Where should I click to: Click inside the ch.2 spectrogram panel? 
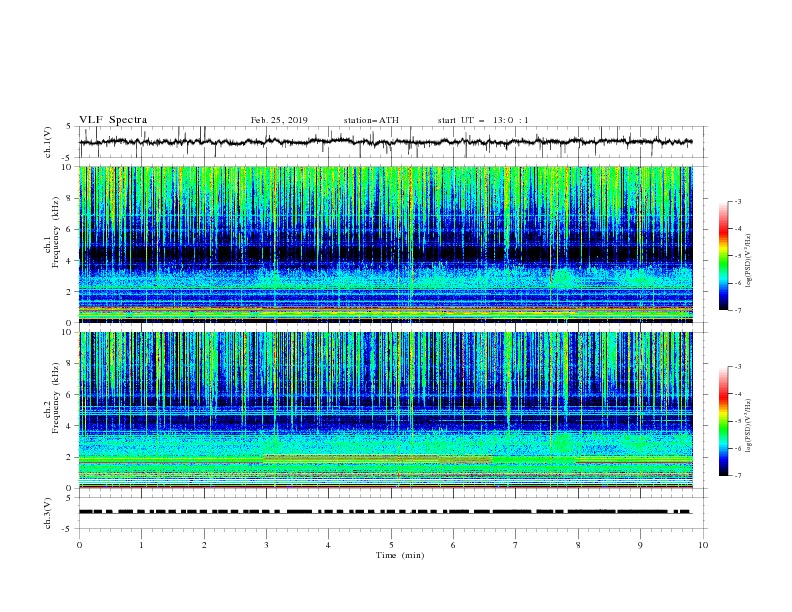[x=386, y=410]
